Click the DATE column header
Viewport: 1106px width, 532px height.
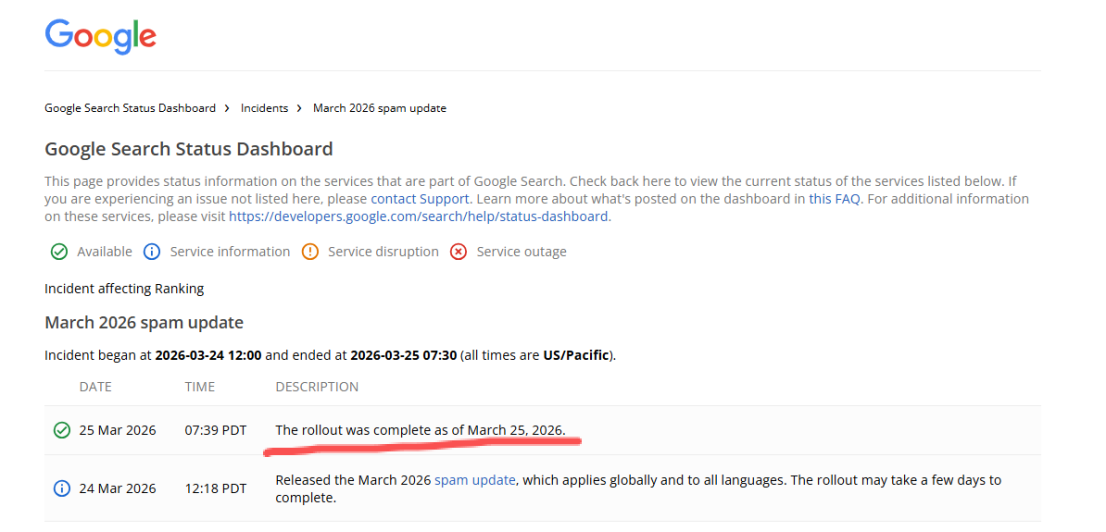[x=95, y=387]
